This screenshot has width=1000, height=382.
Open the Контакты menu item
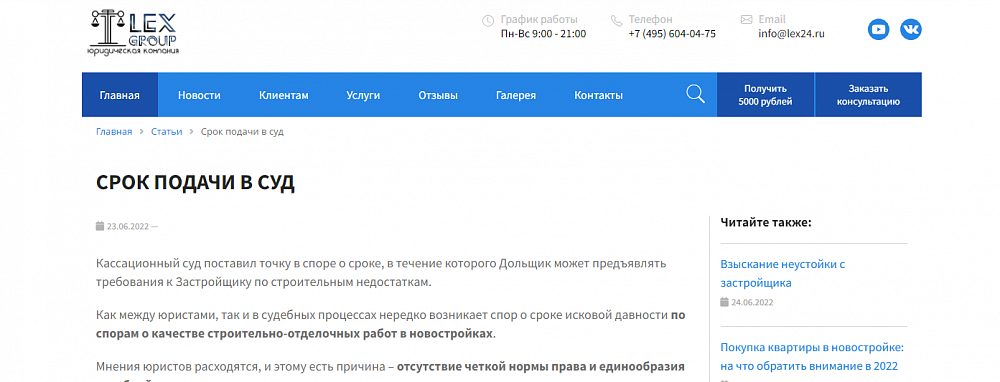[598, 96]
